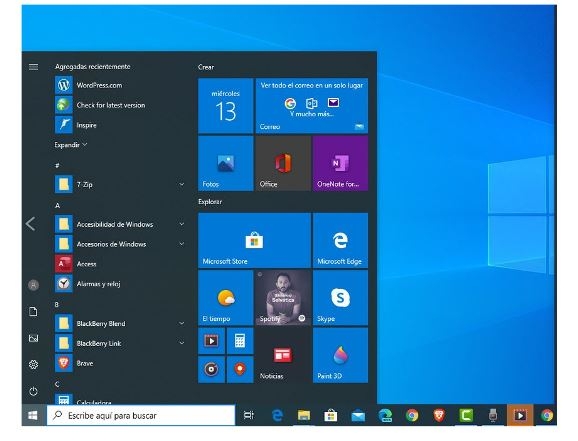Open the small Maps tile

240,369
